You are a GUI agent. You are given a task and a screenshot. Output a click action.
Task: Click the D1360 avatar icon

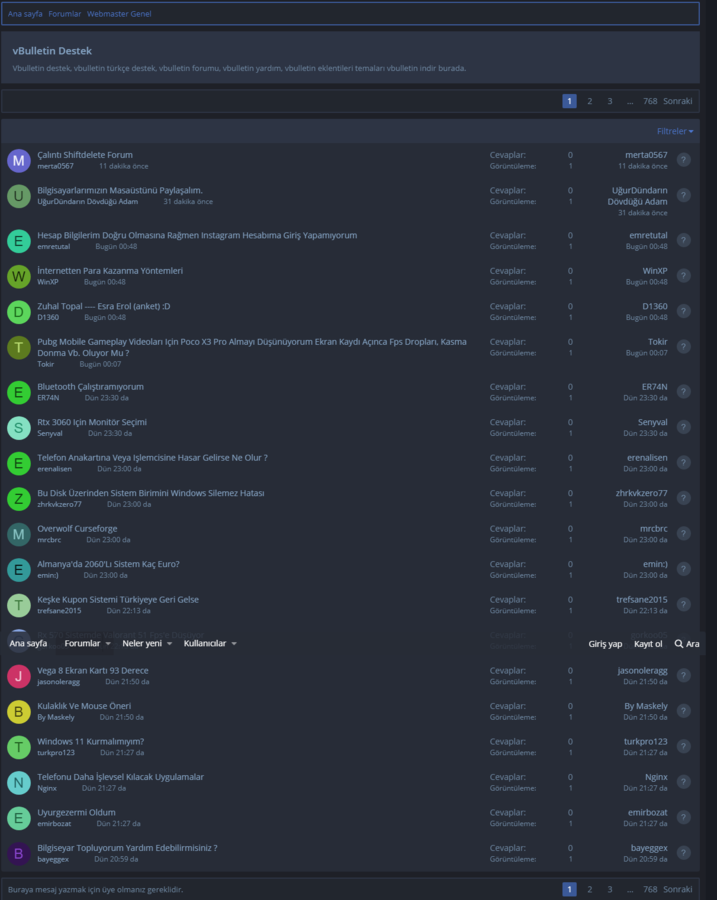tap(18, 312)
